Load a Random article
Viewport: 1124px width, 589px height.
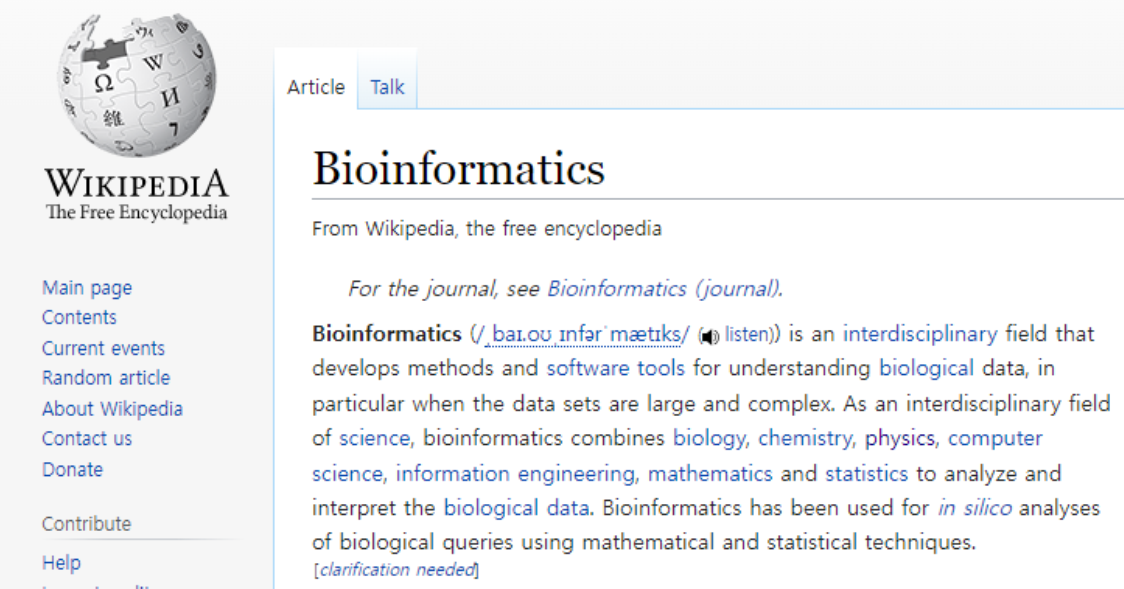(x=106, y=378)
